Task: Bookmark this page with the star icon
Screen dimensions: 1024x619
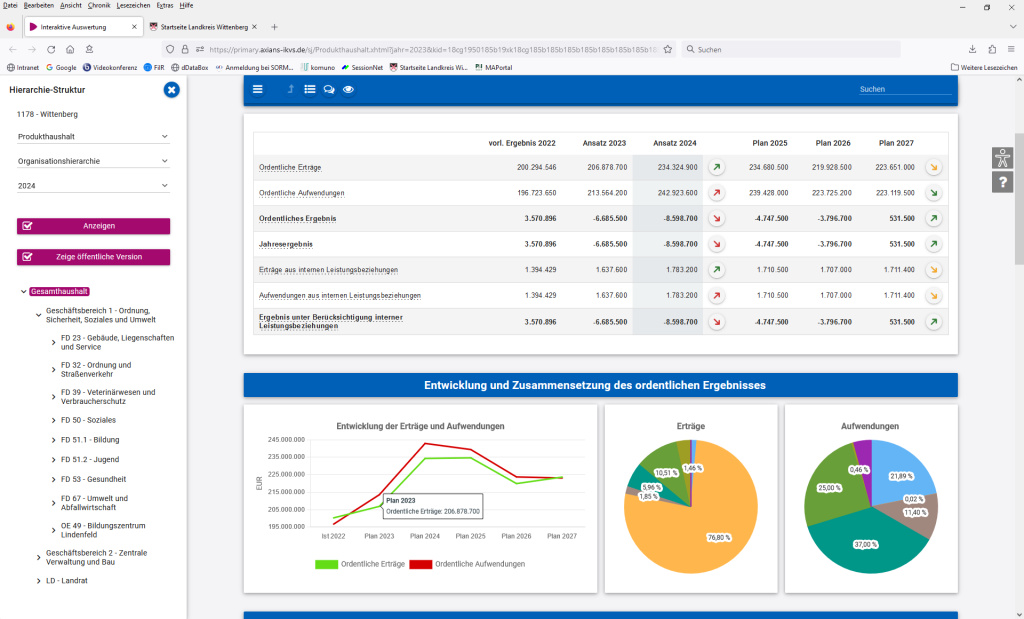Action: 667,49
